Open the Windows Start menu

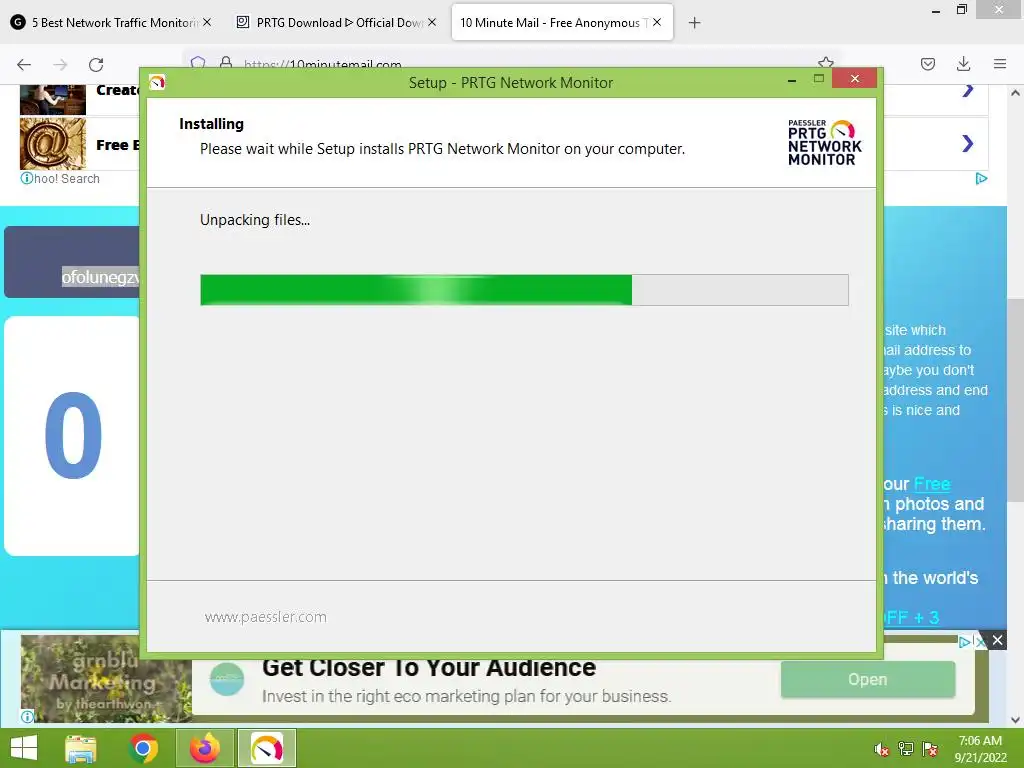tap(24, 748)
